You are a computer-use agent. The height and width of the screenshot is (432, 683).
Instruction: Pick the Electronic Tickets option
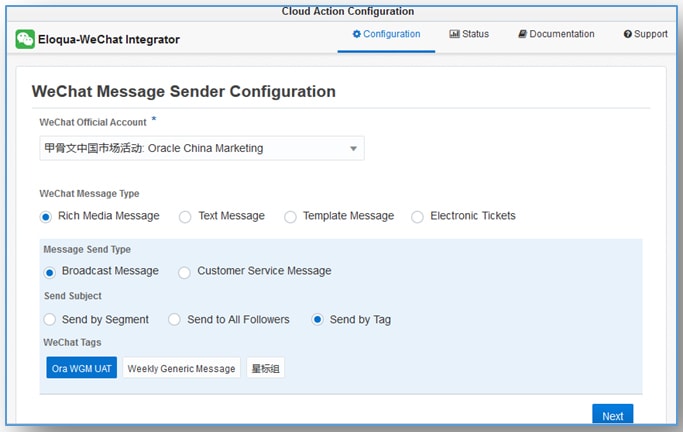pyautogui.click(x=417, y=216)
